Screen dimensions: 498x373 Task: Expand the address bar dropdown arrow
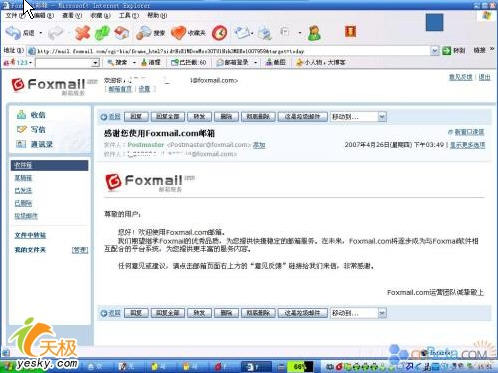tap(434, 51)
